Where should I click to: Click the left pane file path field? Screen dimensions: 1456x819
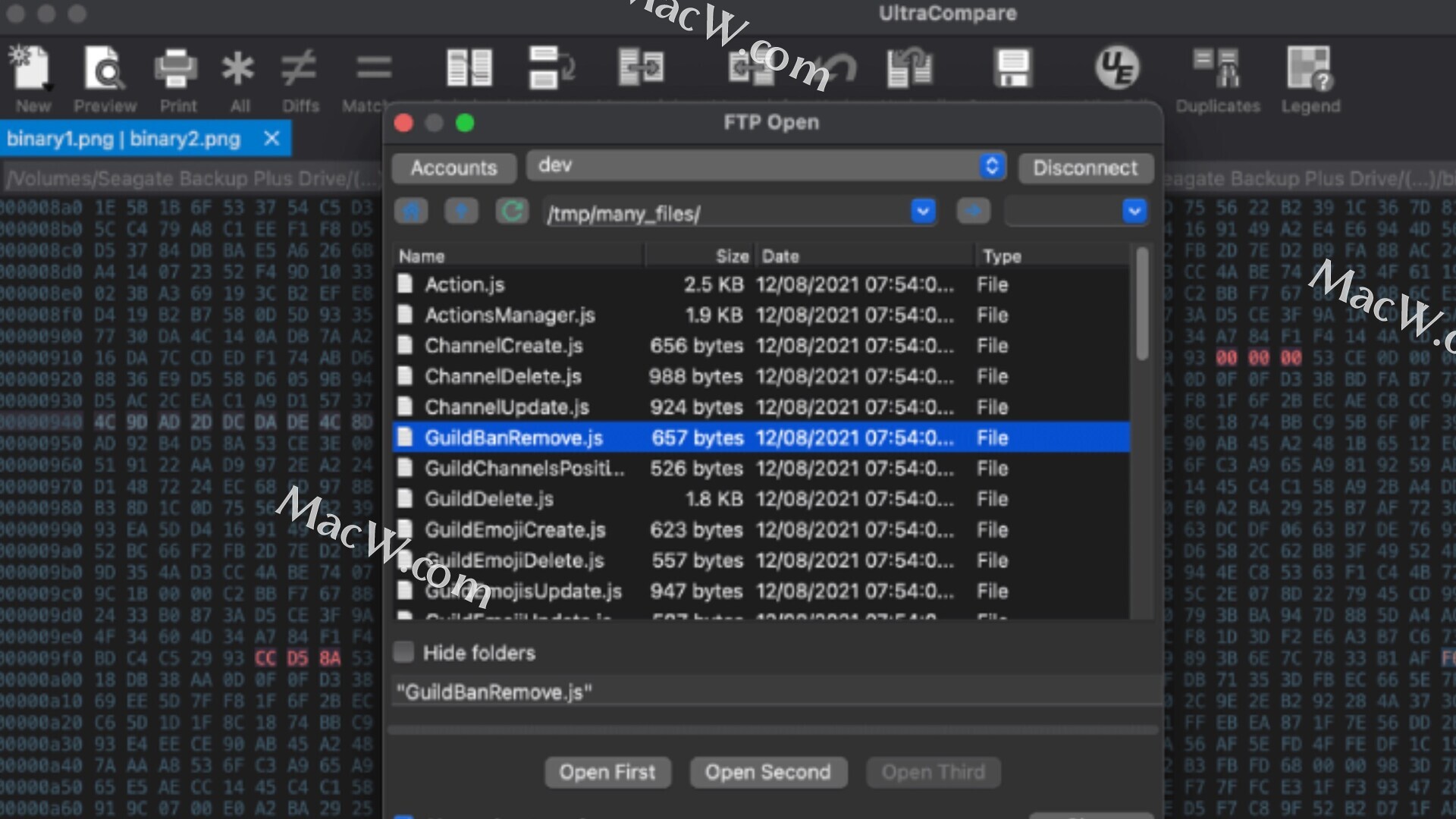click(x=191, y=179)
